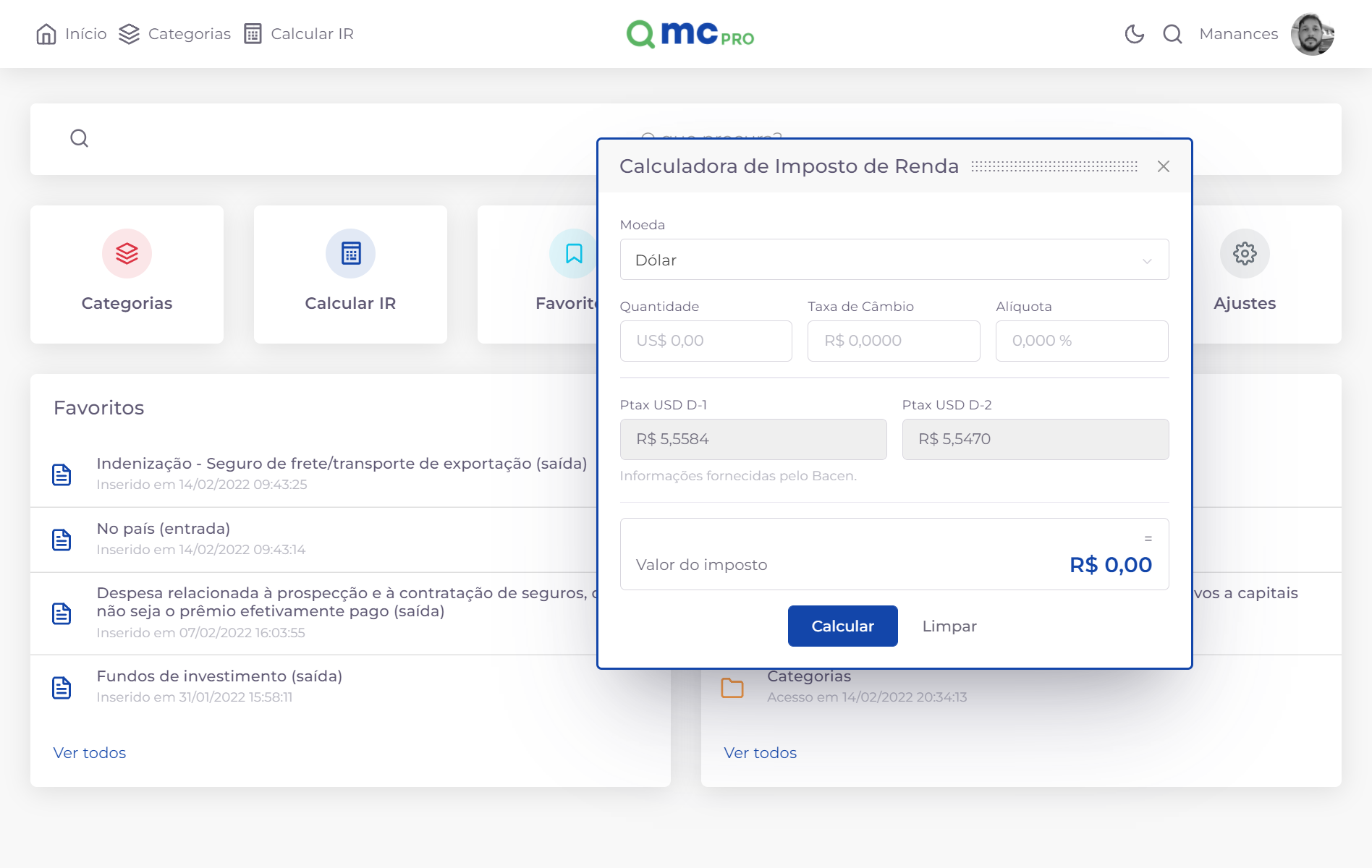Open Categorias from the top navigation
This screenshot has height=868, width=1372.
(175, 34)
